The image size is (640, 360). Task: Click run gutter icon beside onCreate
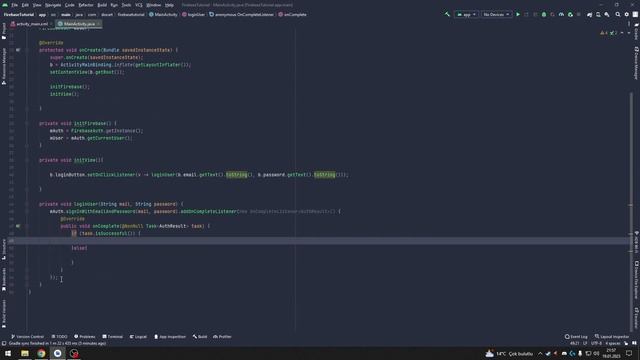pyautogui.click(x=18, y=50)
